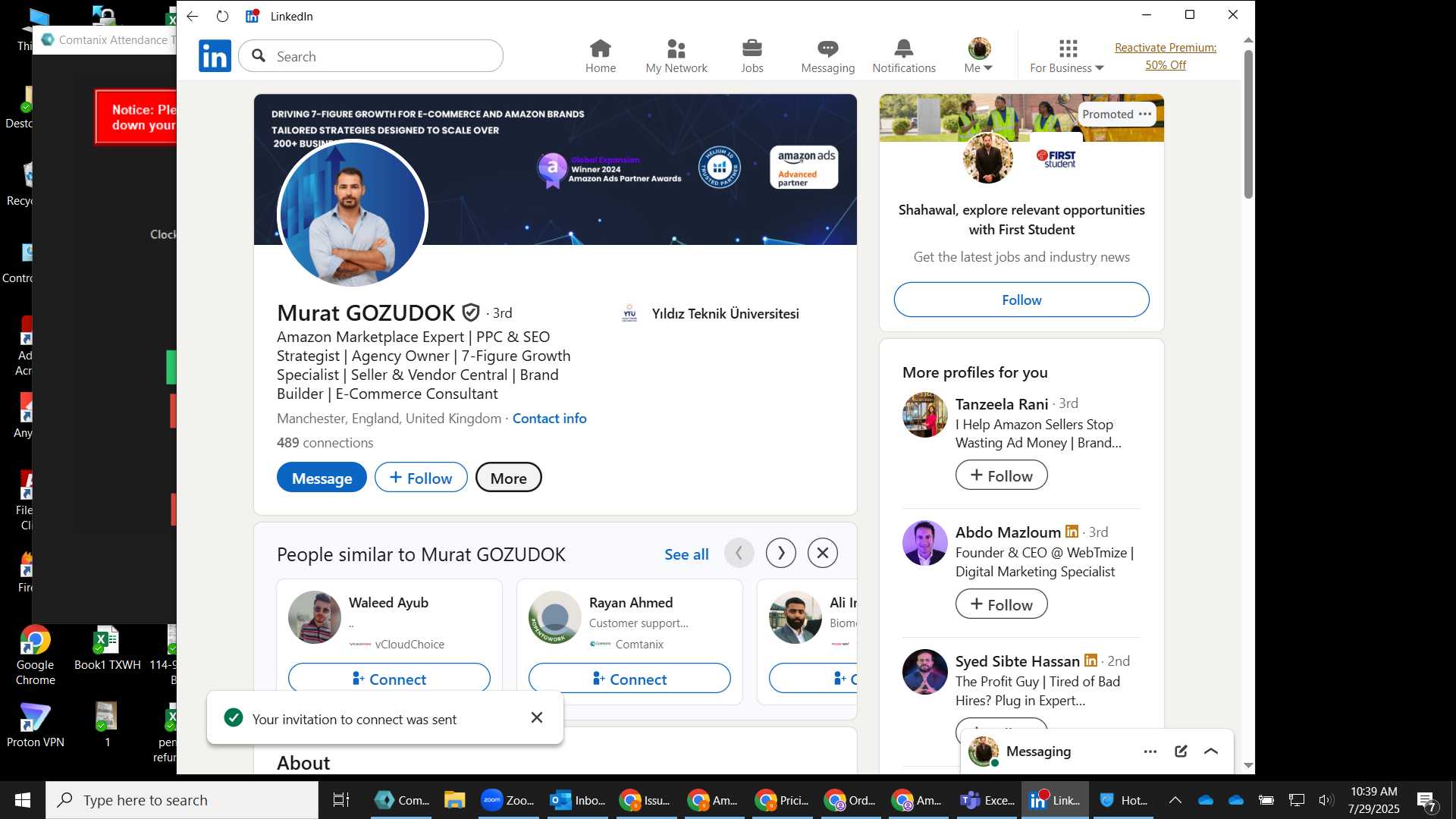Switch to Teams/Excel taskbar item
The width and height of the screenshot is (1456, 819).
click(987, 800)
